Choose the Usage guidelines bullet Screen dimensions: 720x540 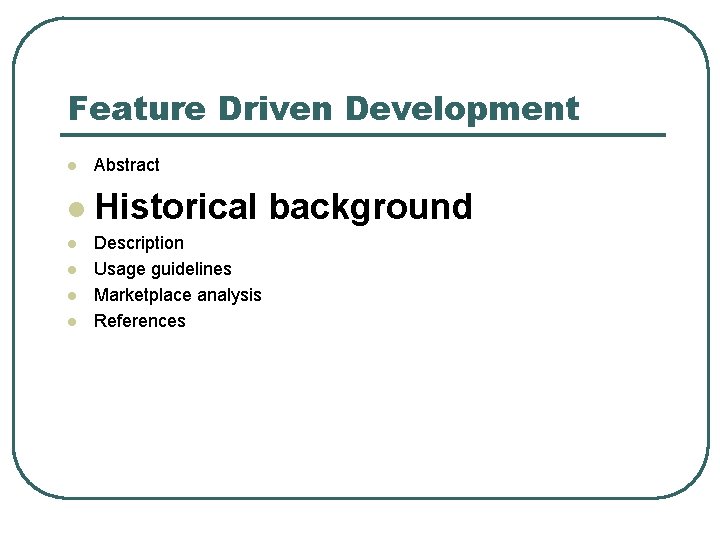coord(163,270)
